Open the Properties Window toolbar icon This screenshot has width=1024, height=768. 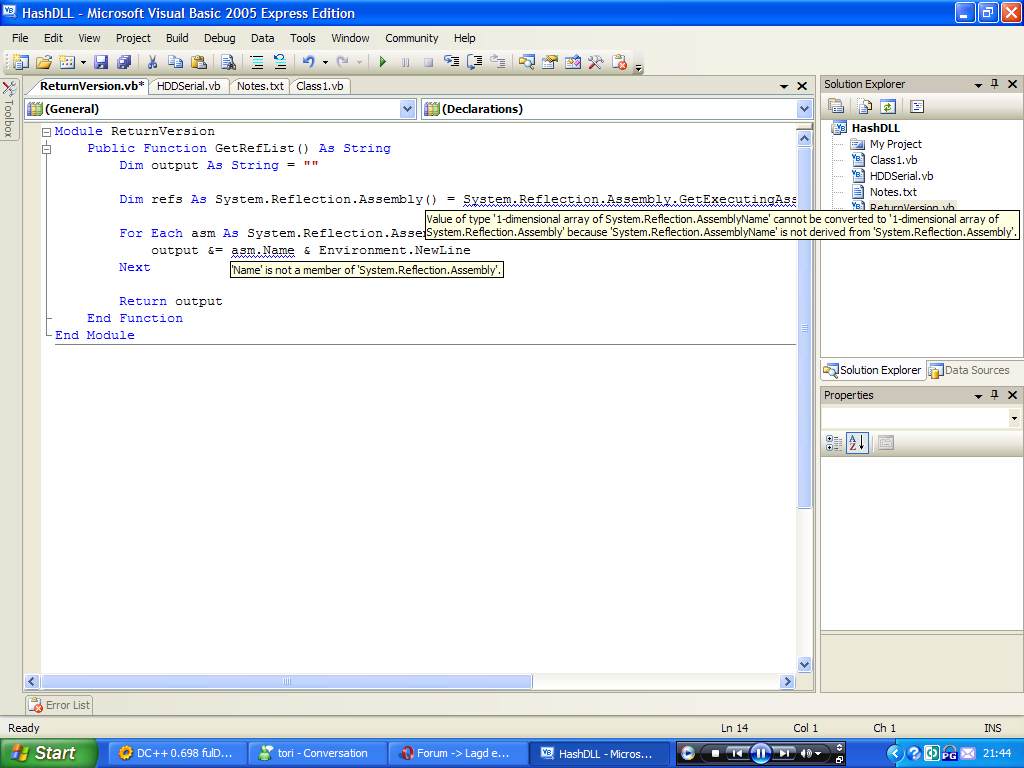(x=549, y=62)
